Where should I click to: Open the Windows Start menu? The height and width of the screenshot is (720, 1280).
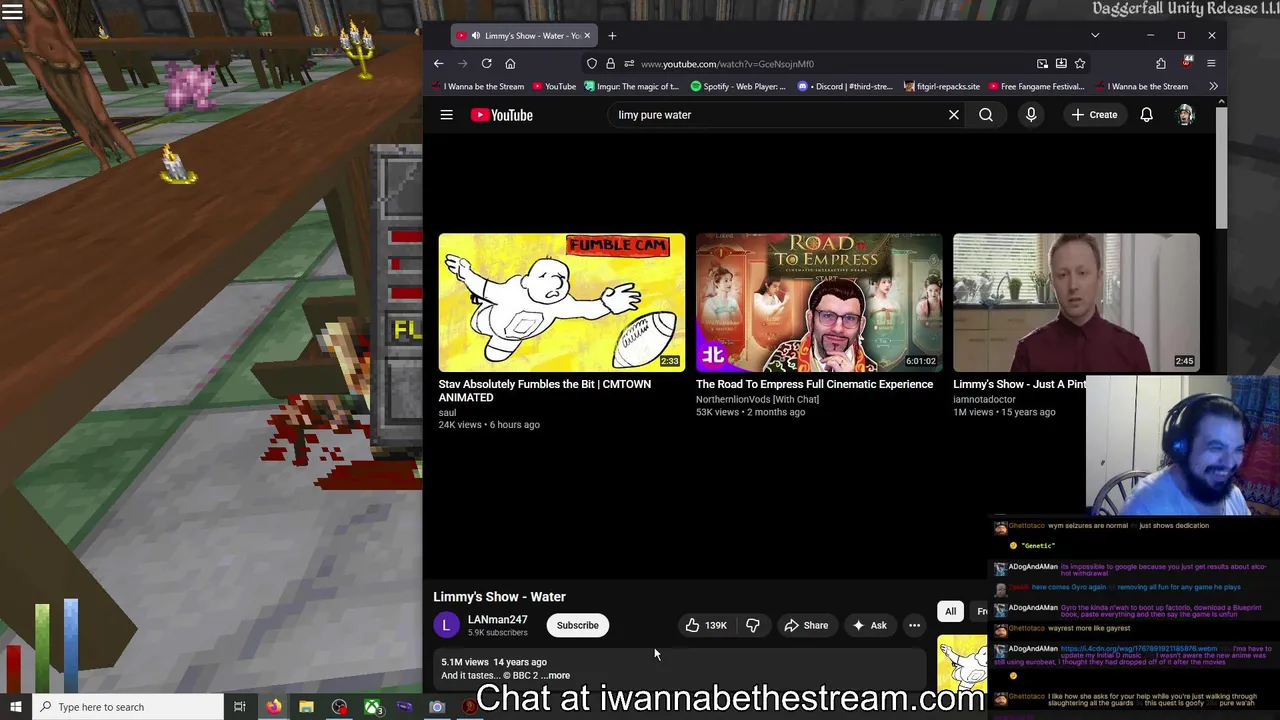(x=15, y=707)
